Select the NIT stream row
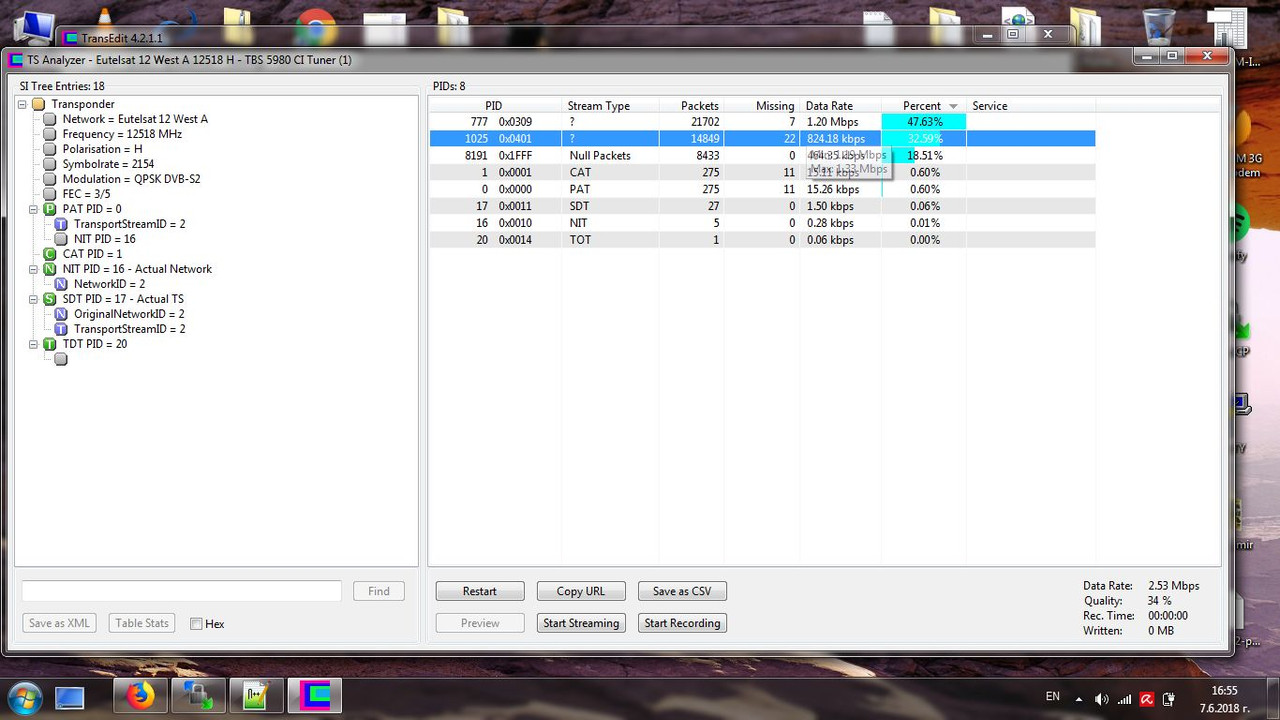 (x=762, y=223)
